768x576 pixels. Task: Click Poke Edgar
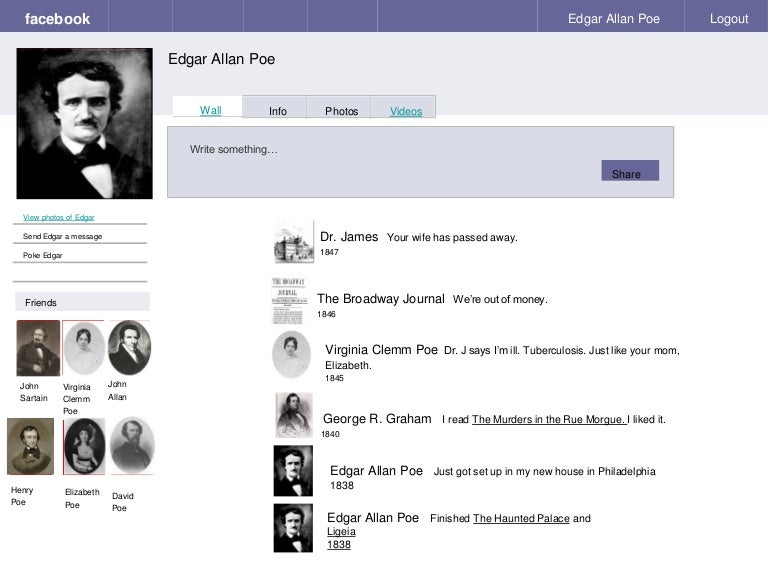[43, 255]
